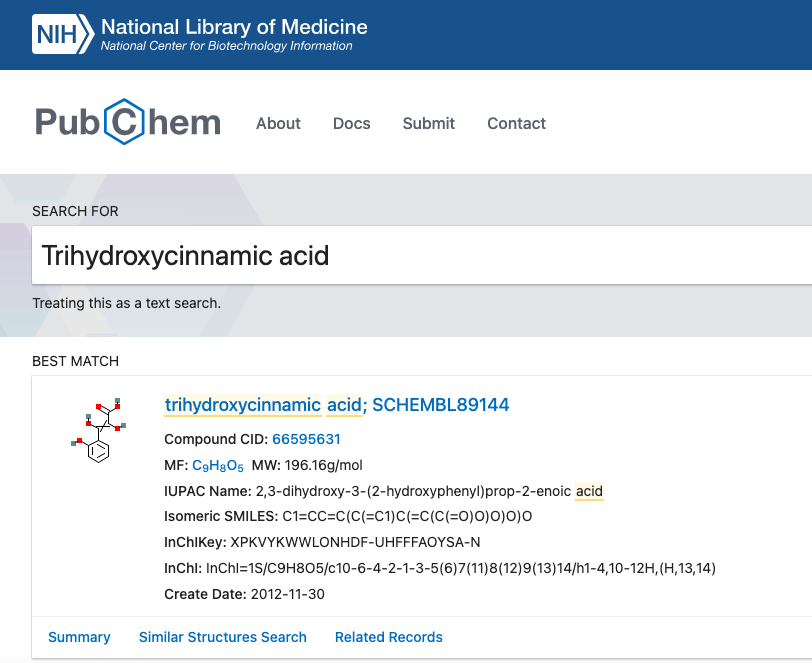812x663 pixels.
Task: Open the Summary tab of the result
Action: pyautogui.click(x=79, y=637)
